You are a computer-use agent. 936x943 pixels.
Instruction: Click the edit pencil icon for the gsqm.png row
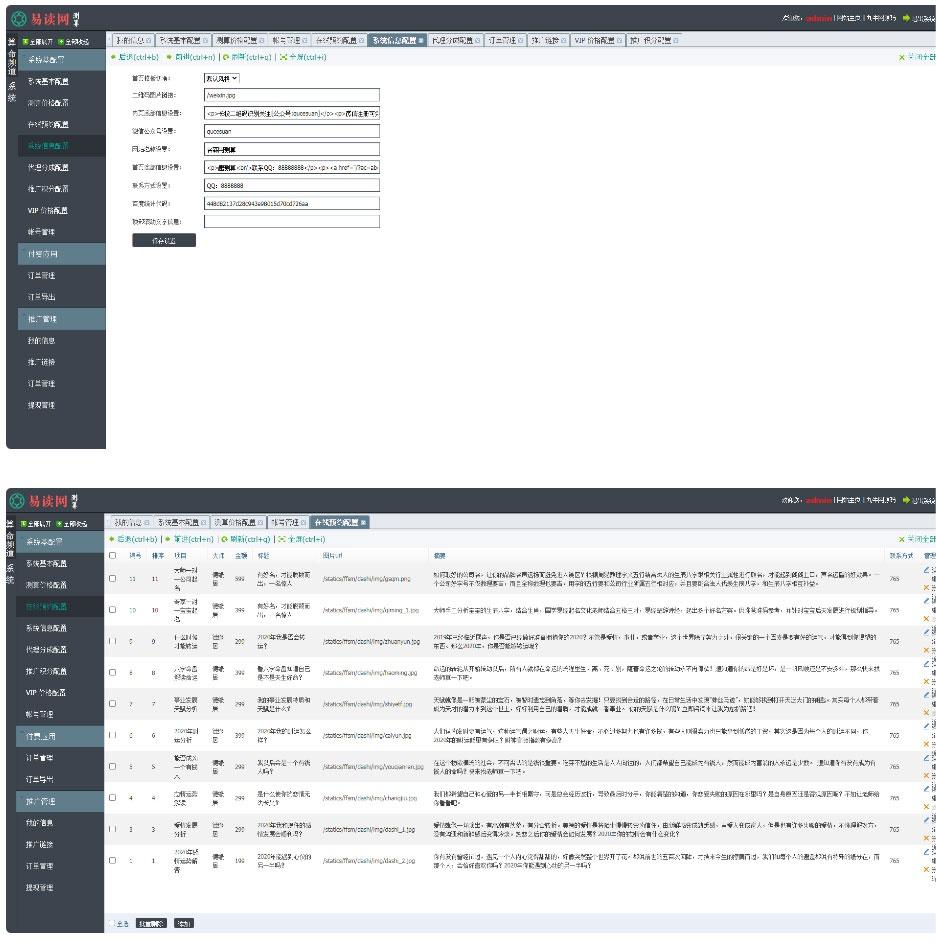(x=926, y=570)
